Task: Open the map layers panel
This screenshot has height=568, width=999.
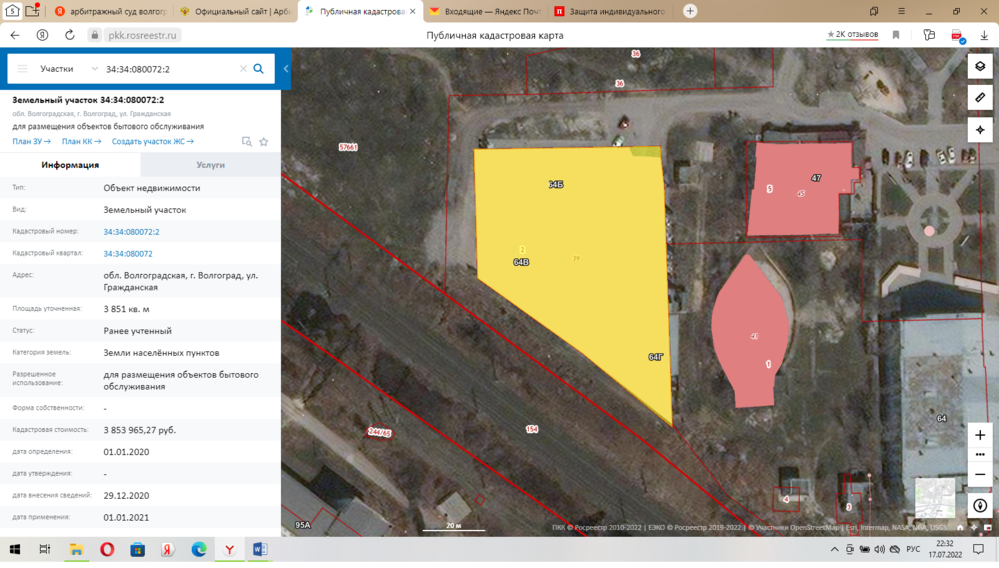Action: pyautogui.click(x=980, y=66)
